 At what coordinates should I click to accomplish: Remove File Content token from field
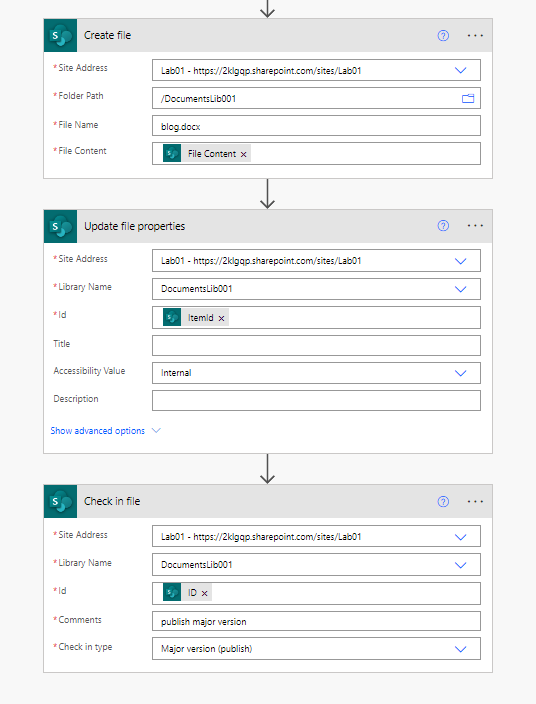pyautogui.click(x=243, y=154)
